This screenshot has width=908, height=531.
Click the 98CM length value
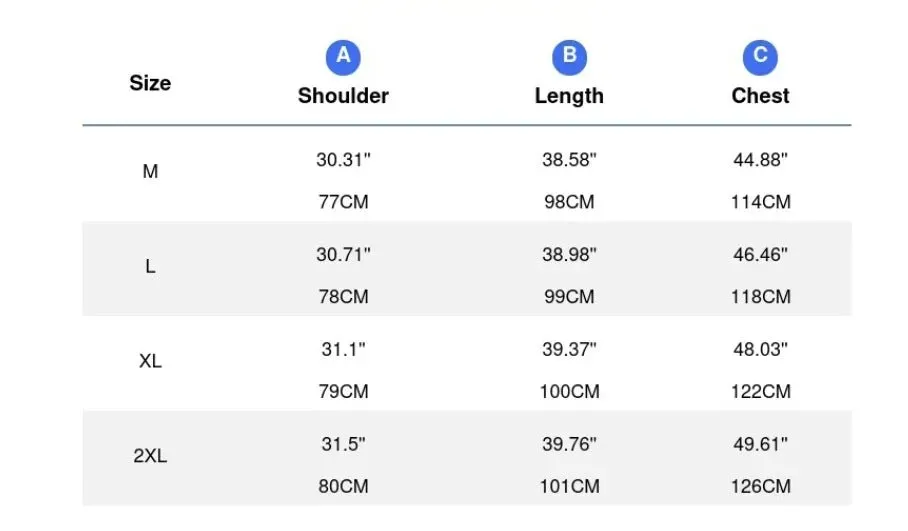click(x=569, y=202)
